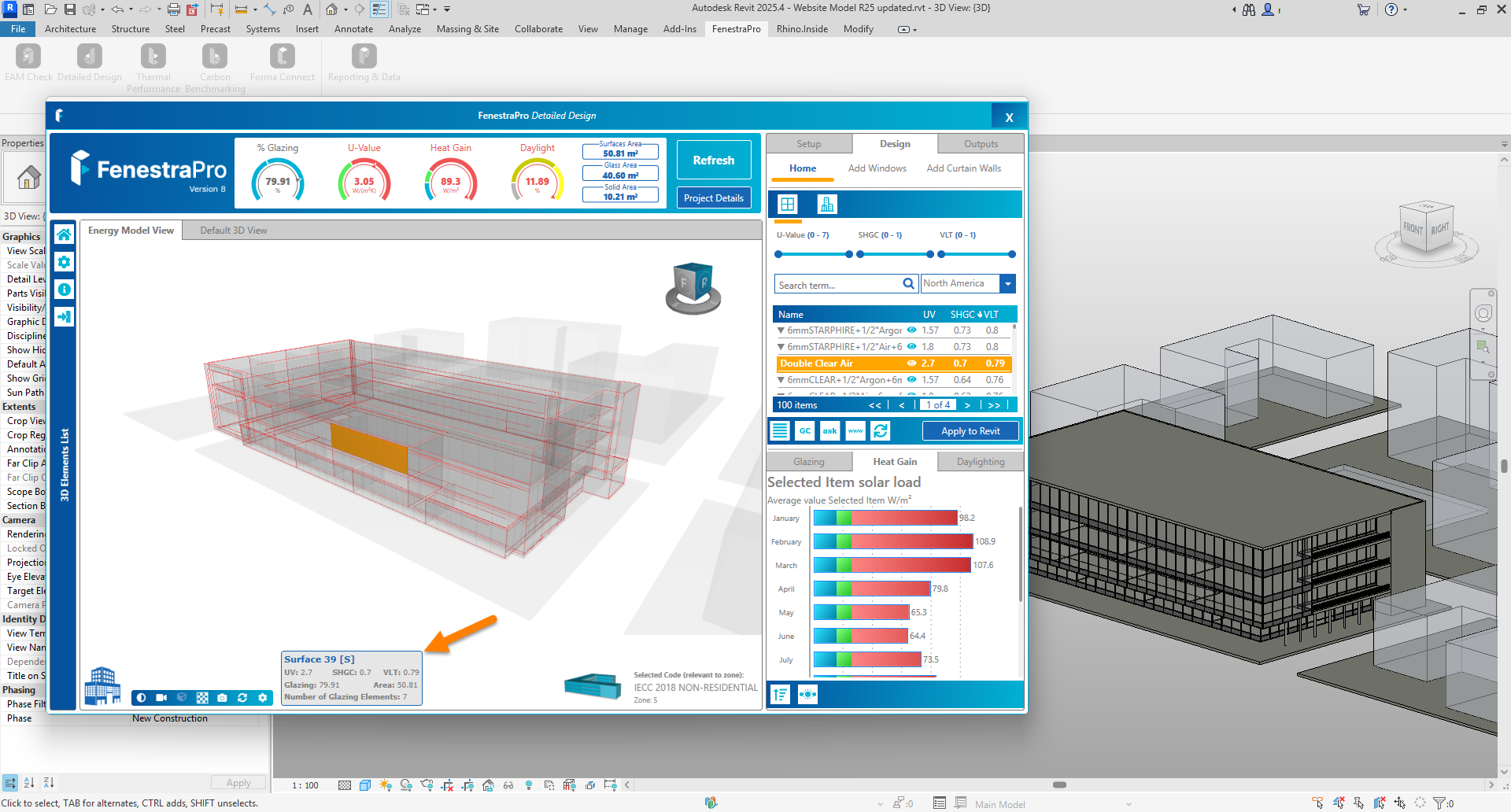Toggle eye for 6mmCLEAR+1/2"Argon row
The image size is (1511, 812).
click(911, 380)
